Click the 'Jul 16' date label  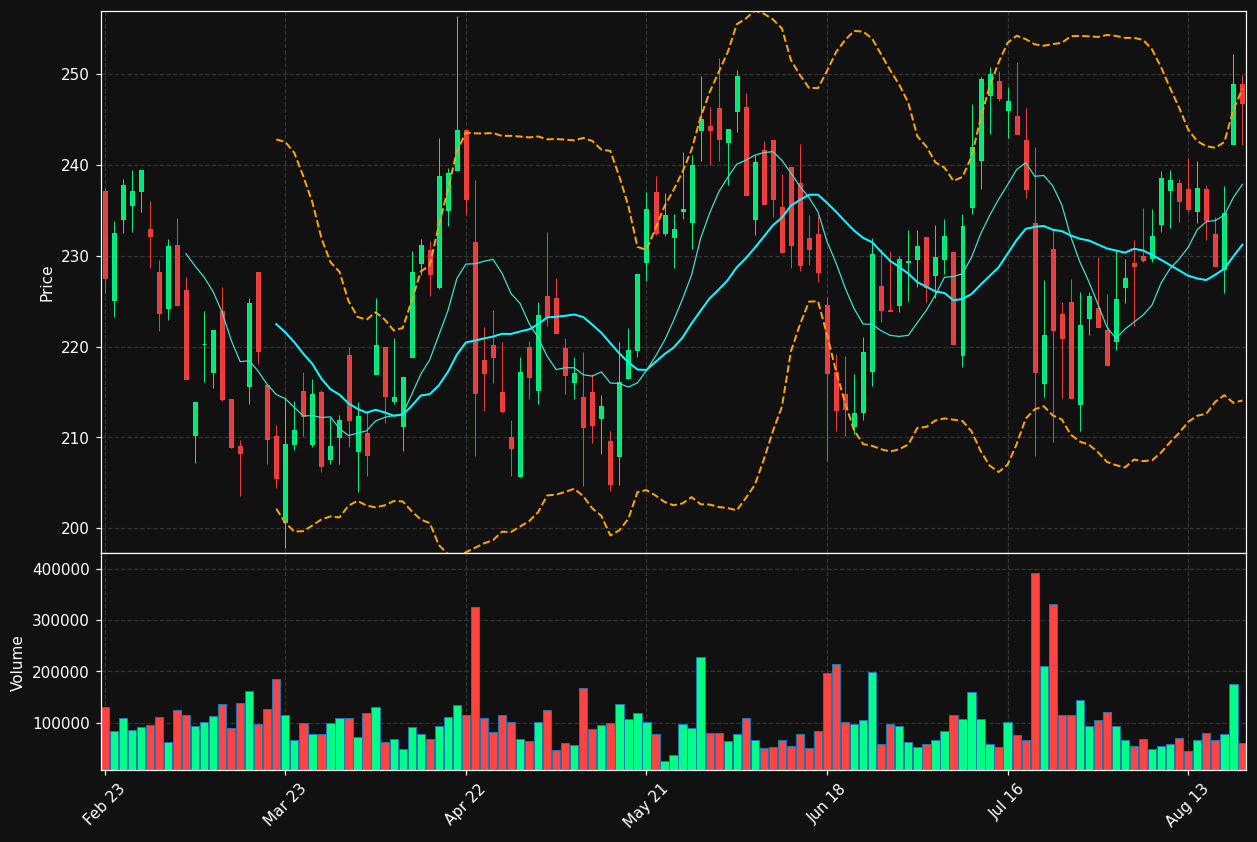pos(1008,803)
